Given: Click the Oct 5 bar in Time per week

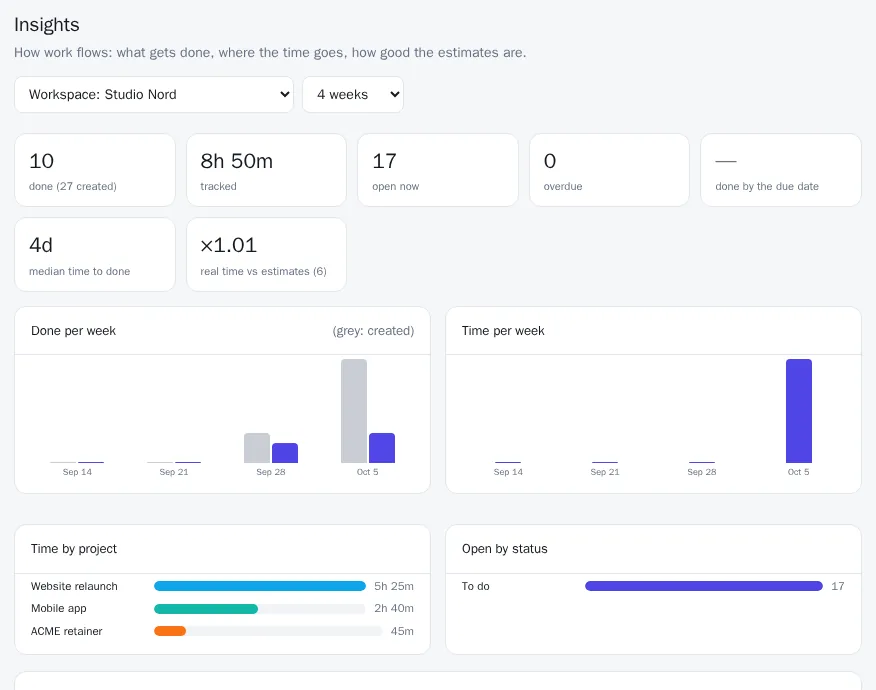Looking at the screenshot, I should [x=799, y=411].
